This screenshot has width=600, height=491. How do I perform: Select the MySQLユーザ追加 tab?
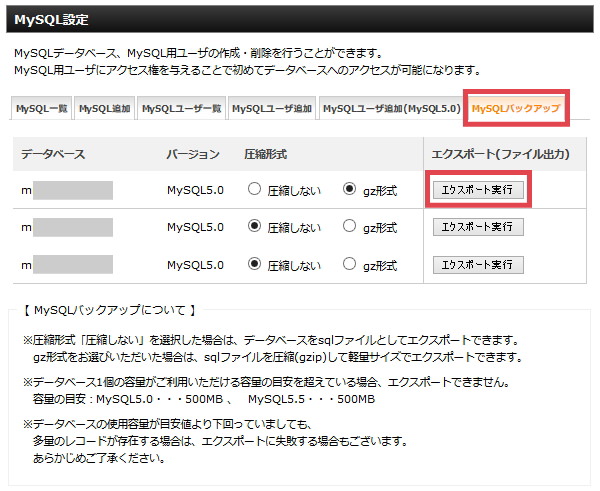[272, 108]
